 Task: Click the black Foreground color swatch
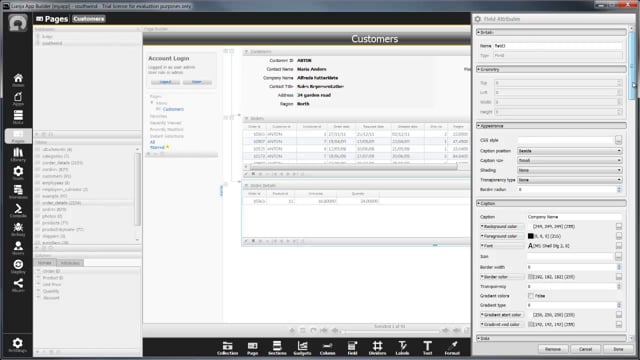tap(531, 236)
